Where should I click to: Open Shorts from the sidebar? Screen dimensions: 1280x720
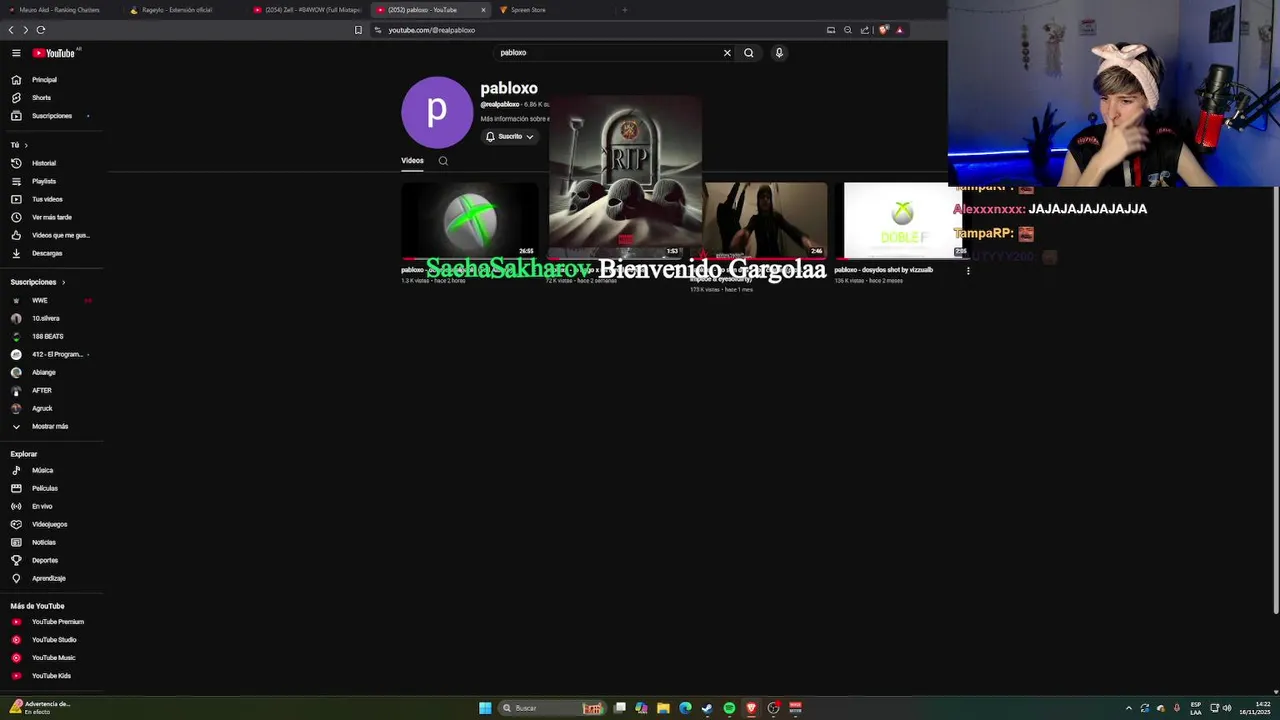click(41, 98)
